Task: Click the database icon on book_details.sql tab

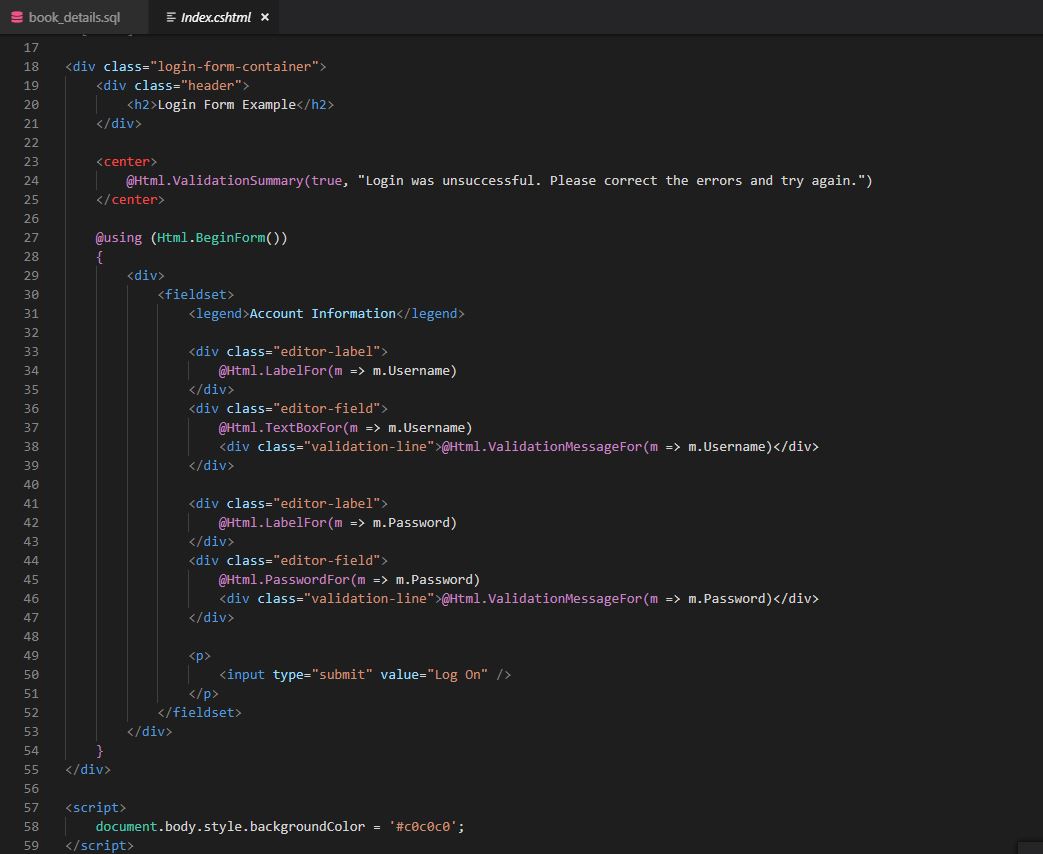Action: pos(16,17)
